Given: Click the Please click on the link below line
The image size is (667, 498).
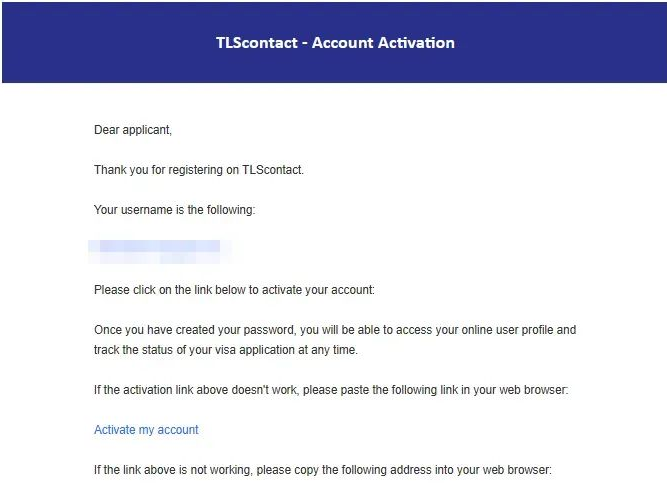Looking at the screenshot, I should click(x=234, y=290).
